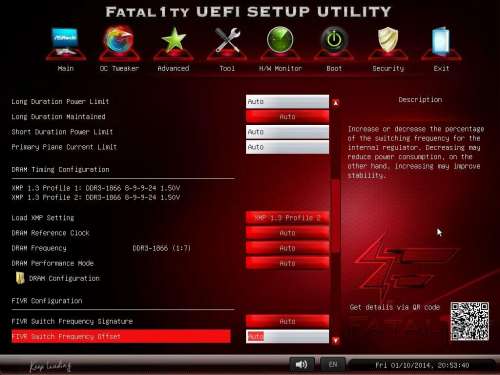Select the Long Duration Maintained label
The height and width of the screenshot is (375, 500).
point(58,117)
